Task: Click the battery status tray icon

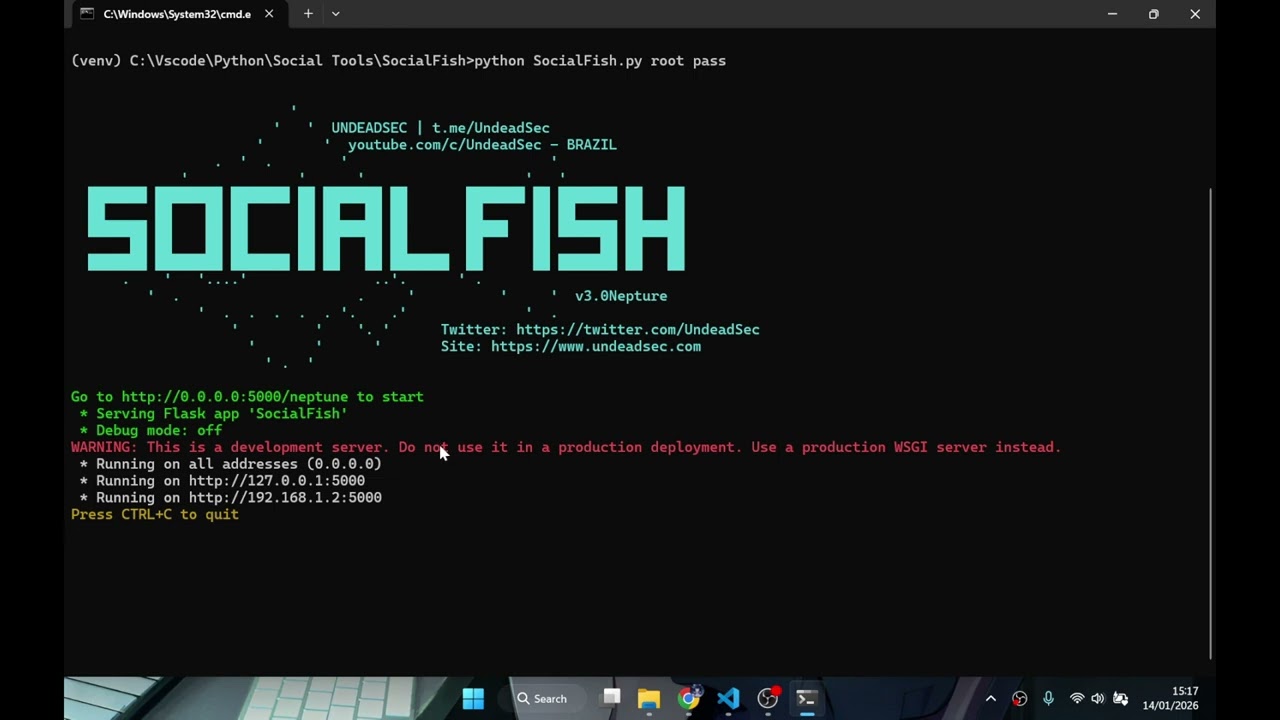Action: click(1120, 699)
